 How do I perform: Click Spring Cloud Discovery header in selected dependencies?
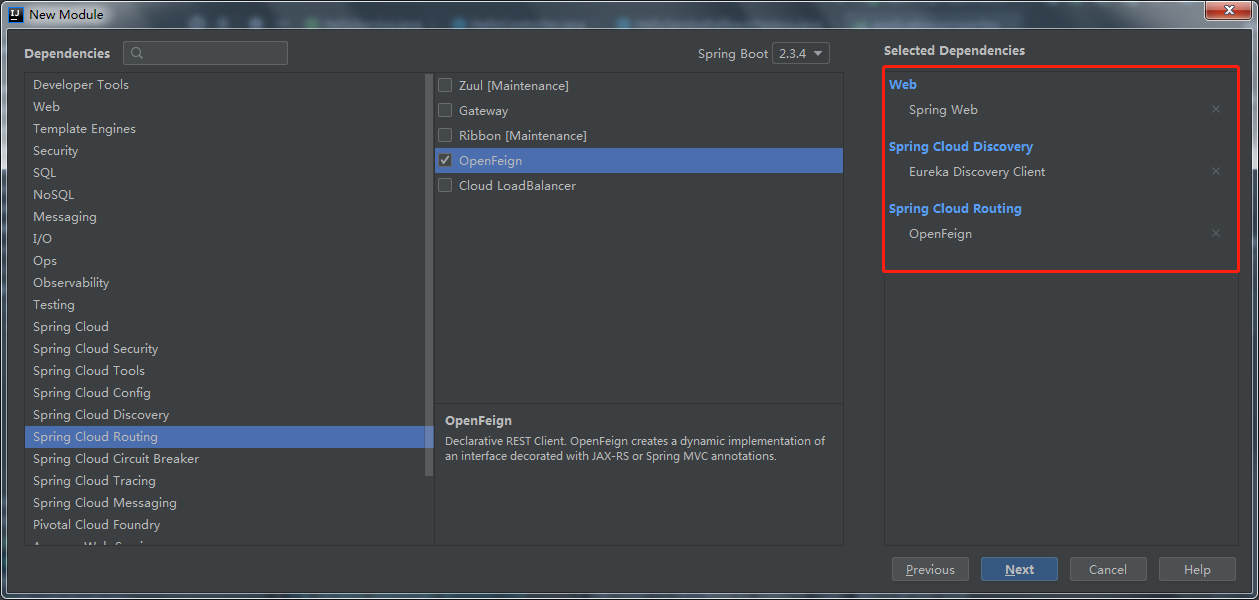[x=961, y=147]
